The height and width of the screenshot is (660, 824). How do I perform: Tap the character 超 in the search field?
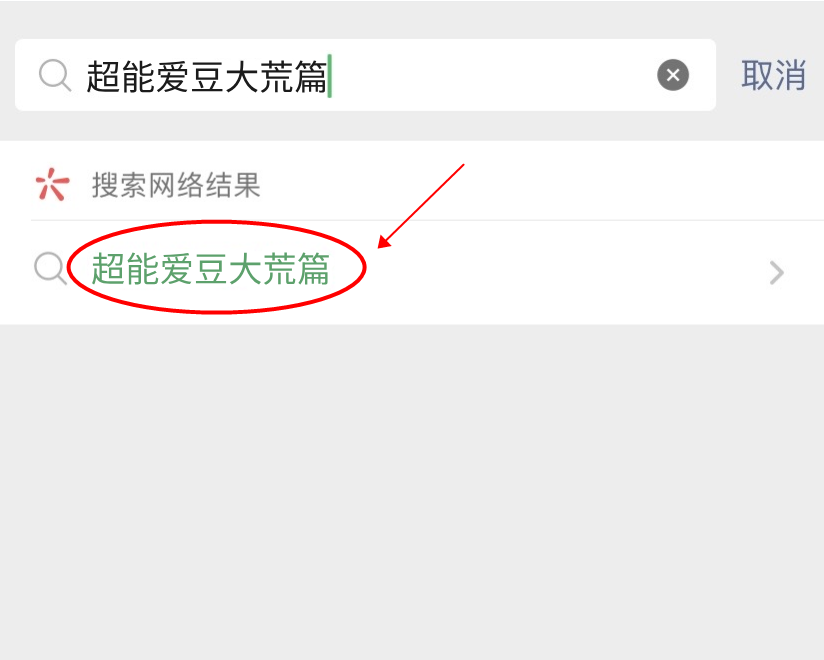pos(103,76)
